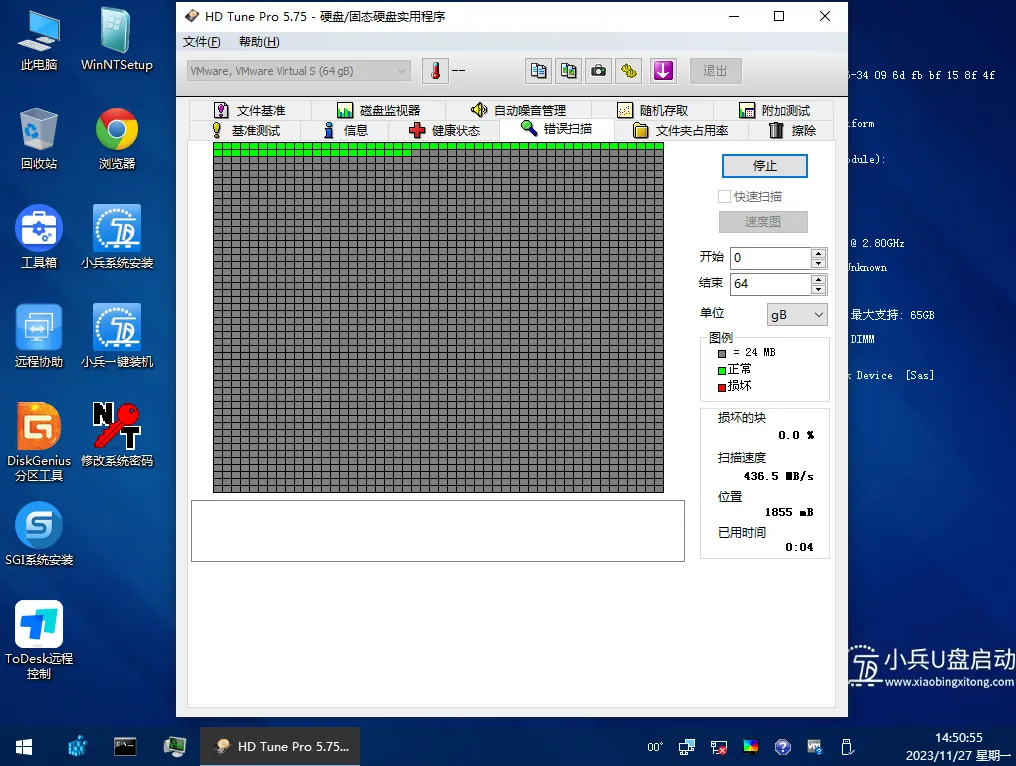Switch to the 文件基准 tab
1016x766 pixels.
pos(250,110)
